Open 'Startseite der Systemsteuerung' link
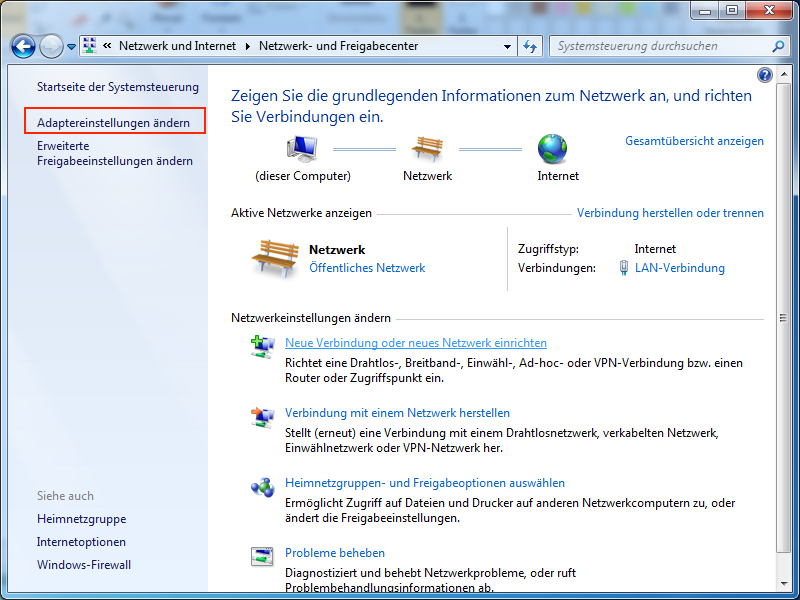Image resolution: width=800 pixels, height=600 pixels. [x=118, y=87]
